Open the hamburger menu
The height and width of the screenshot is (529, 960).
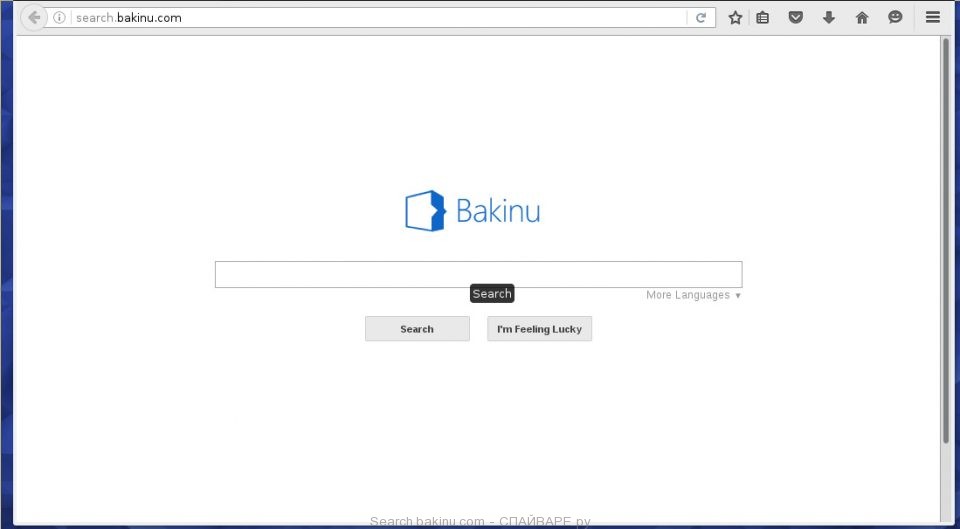[932, 18]
